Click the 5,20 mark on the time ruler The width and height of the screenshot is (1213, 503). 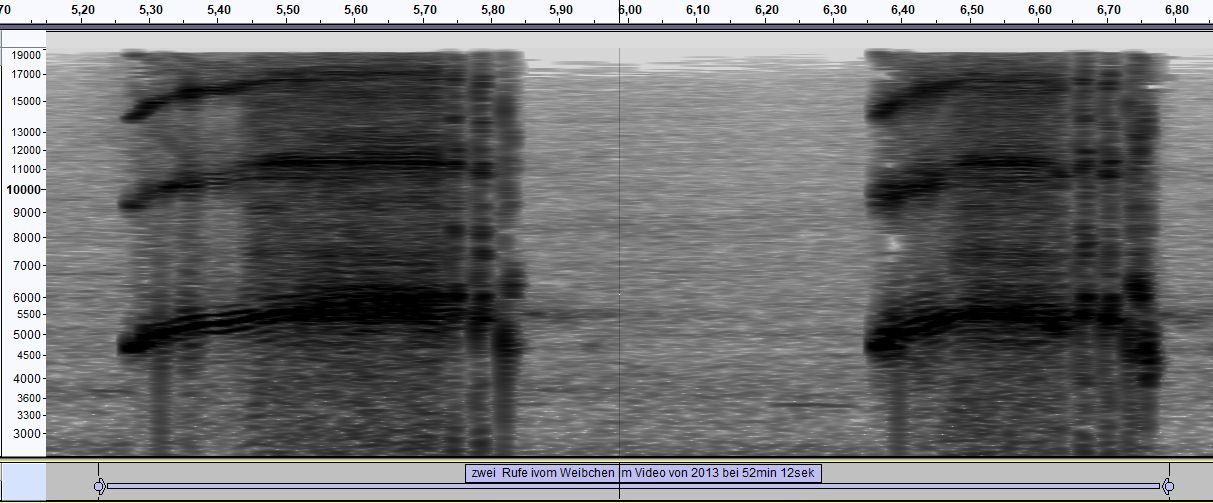82,10
